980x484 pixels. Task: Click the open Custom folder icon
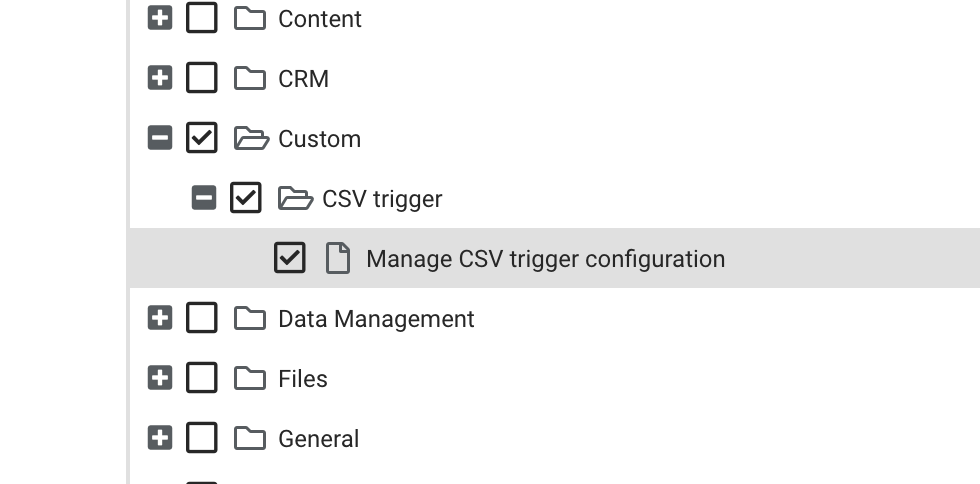click(251, 139)
